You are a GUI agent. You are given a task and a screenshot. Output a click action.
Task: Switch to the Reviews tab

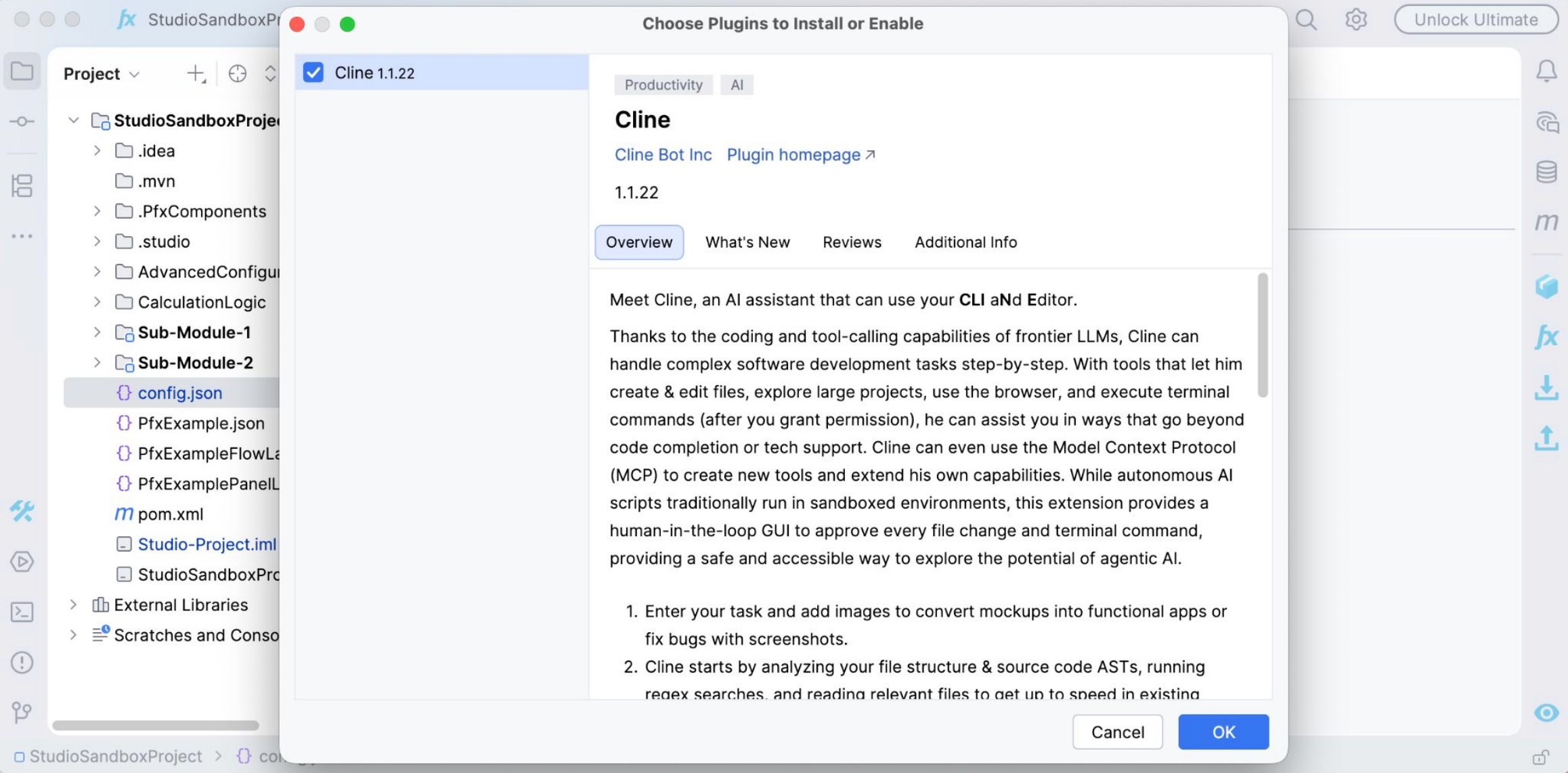[x=852, y=242]
